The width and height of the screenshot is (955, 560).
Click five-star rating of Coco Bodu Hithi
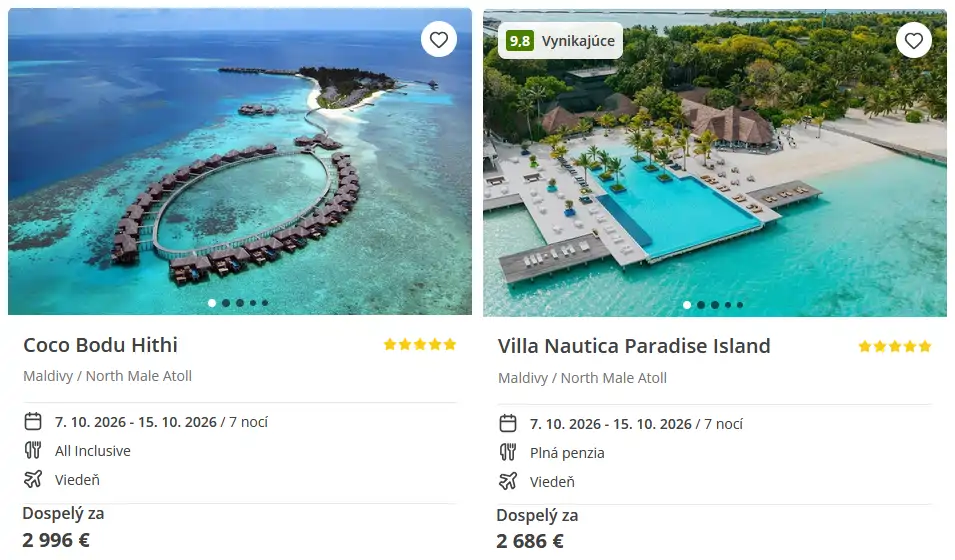(x=420, y=344)
